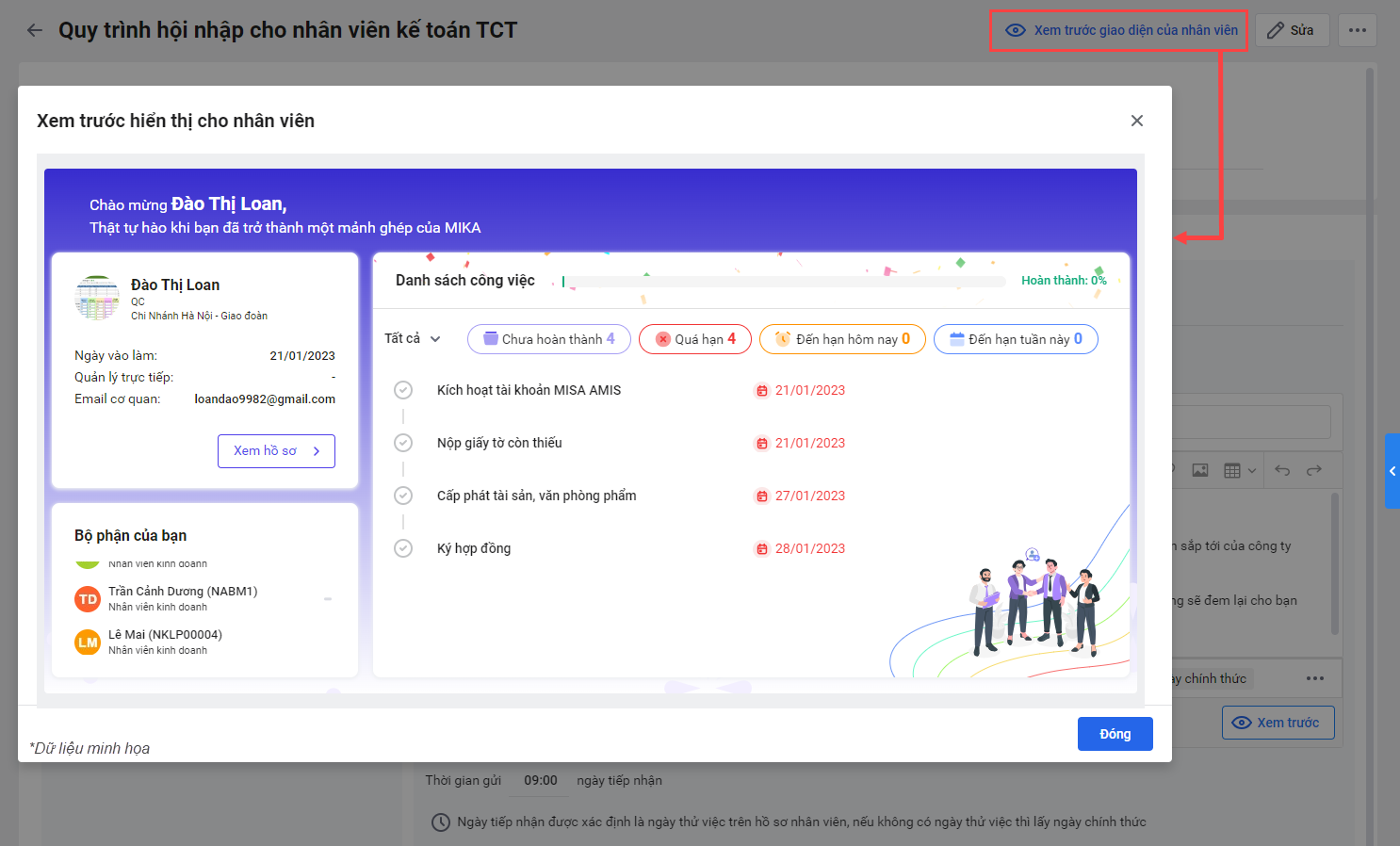Check off the 'Nộp giấy tờ còn thiếu' task
This screenshot has height=846, width=1400.
click(403, 442)
